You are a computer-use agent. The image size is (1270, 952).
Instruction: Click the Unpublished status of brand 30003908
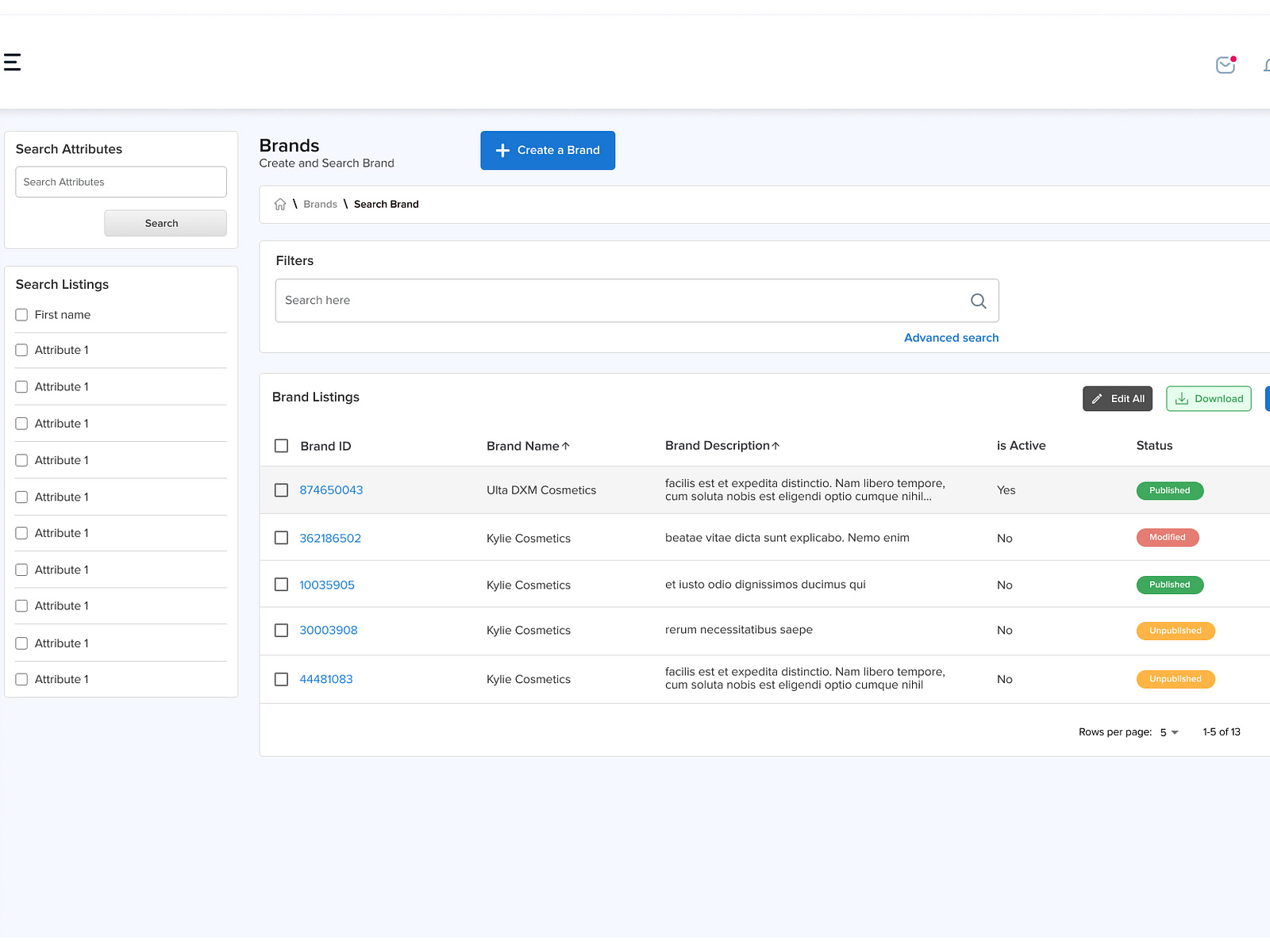click(1176, 631)
